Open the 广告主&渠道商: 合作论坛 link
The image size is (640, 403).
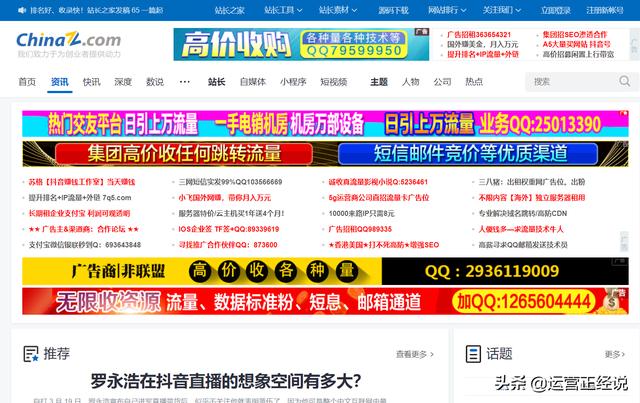(84, 229)
